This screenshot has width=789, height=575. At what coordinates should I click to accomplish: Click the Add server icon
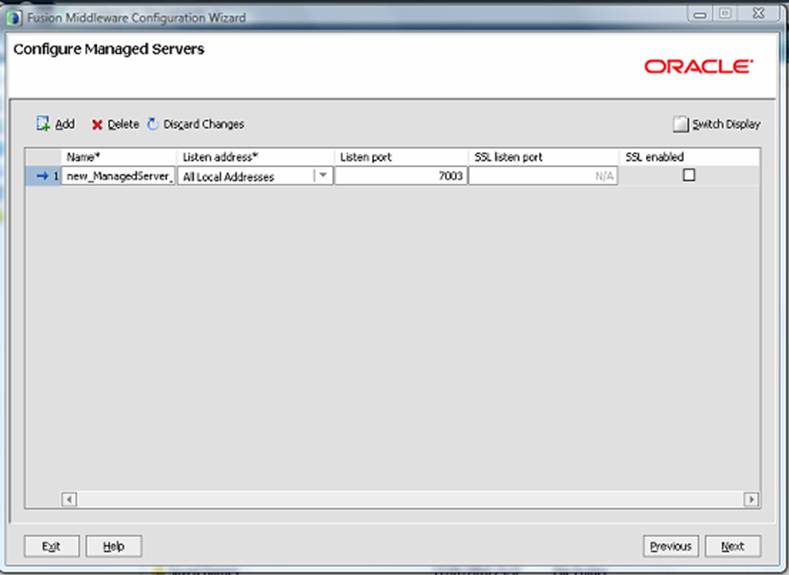click(43, 124)
